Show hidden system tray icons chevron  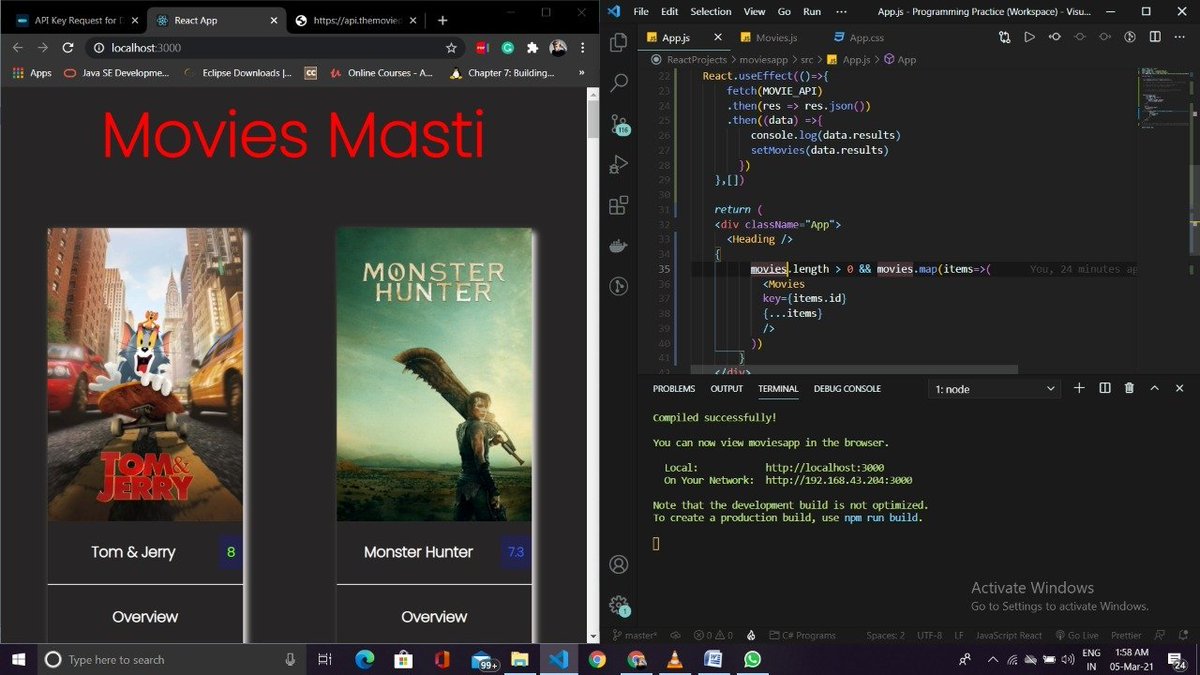pyautogui.click(x=993, y=660)
